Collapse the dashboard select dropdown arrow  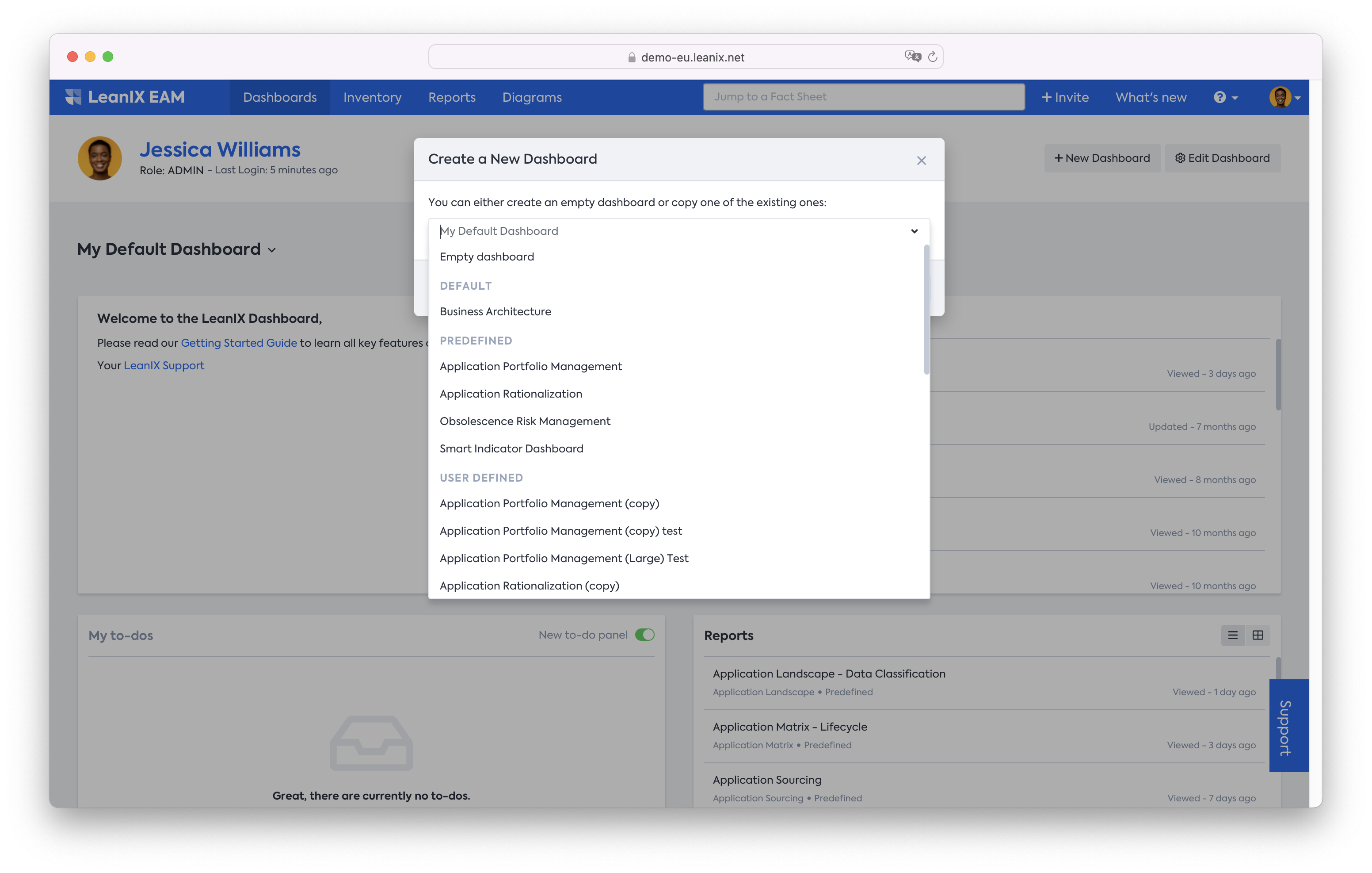914,231
